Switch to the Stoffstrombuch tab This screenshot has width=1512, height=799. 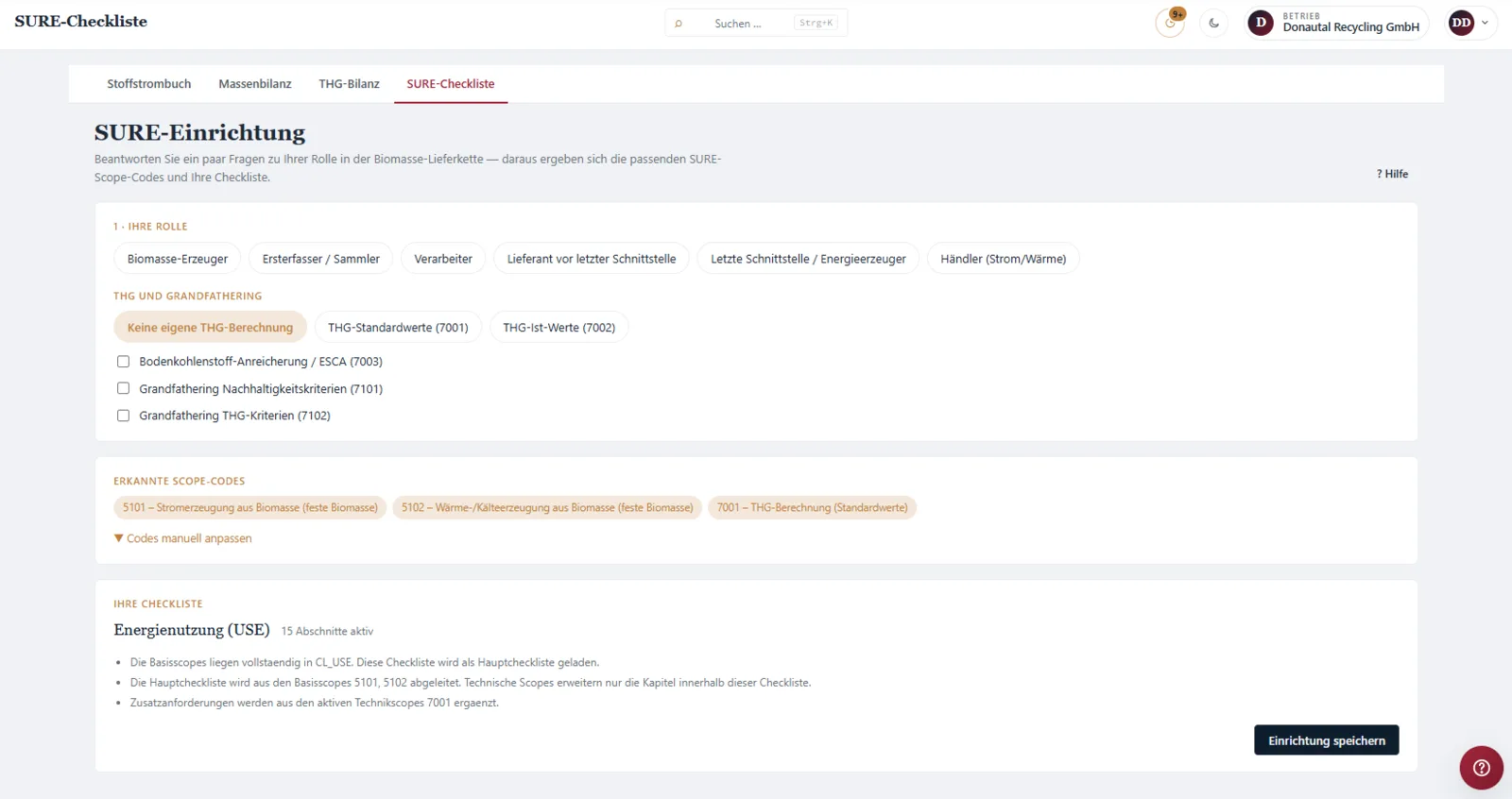tap(149, 84)
